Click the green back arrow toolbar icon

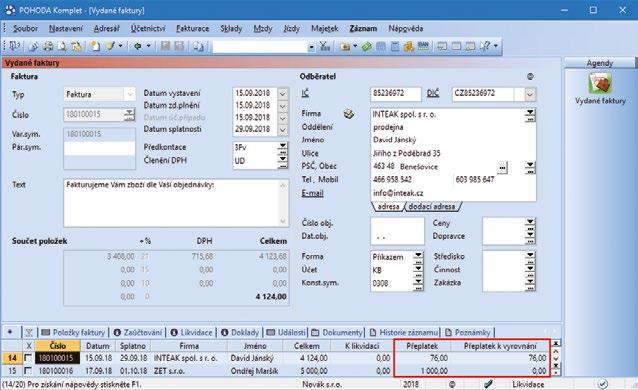tap(138, 46)
